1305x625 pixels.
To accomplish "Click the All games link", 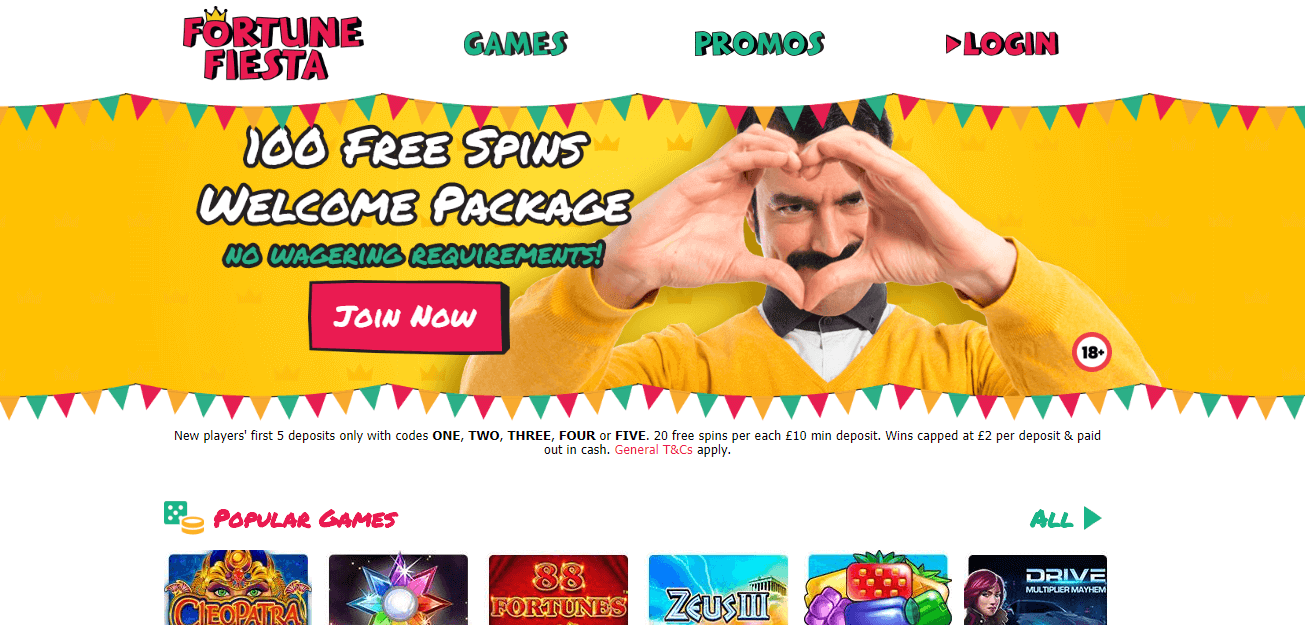I will pyautogui.click(x=1051, y=519).
